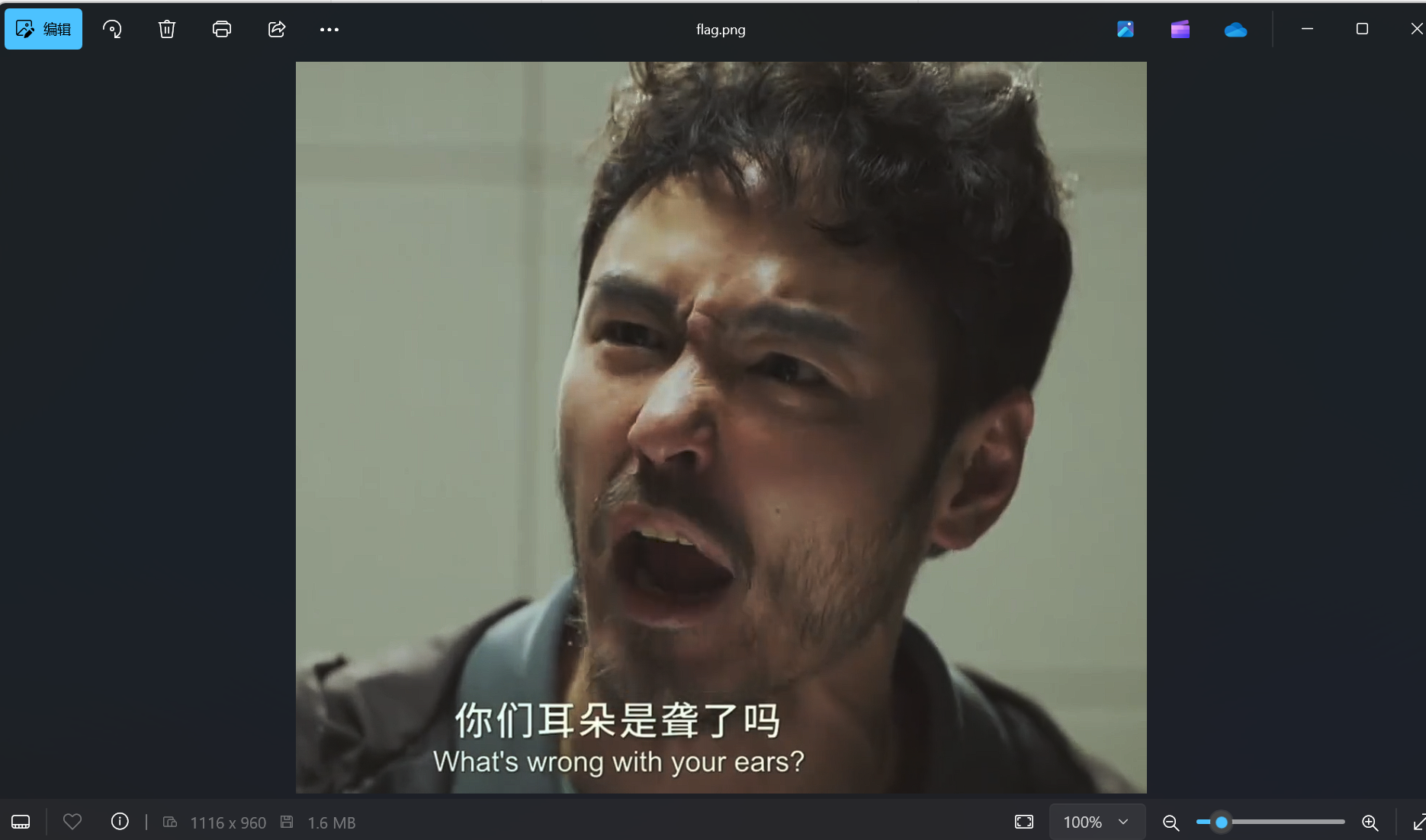Print the image using the printer icon
Screen dimensions: 1426x840
[x=222, y=29]
